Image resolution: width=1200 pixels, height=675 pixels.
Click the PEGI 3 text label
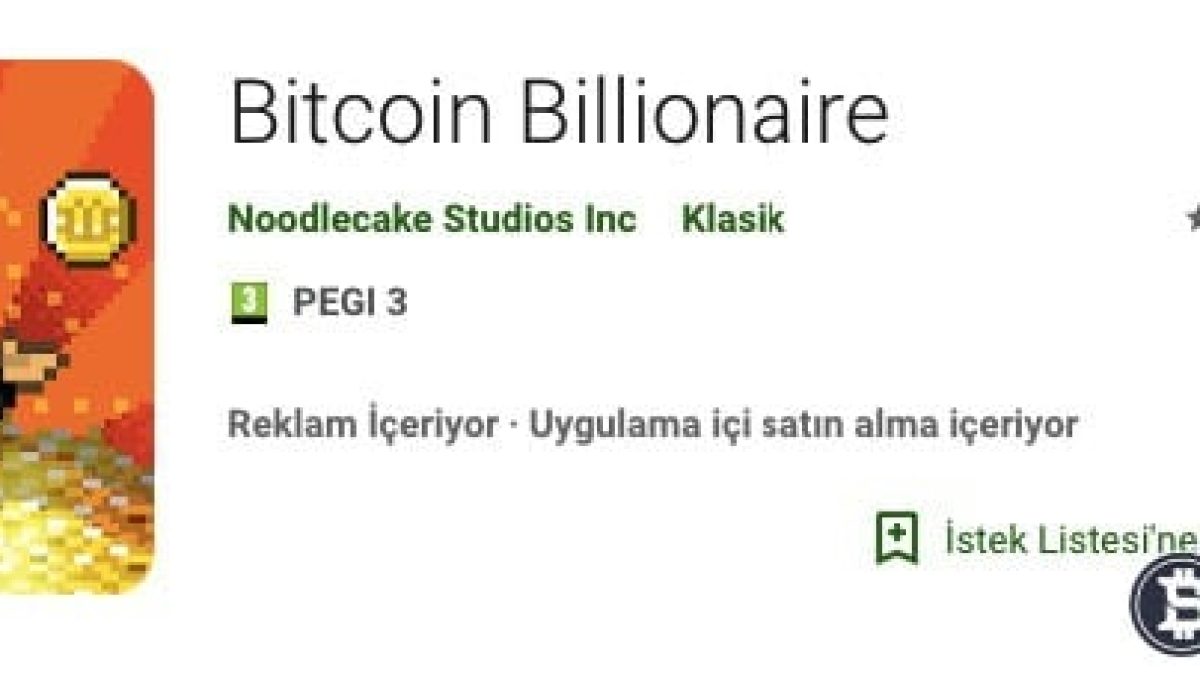(x=350, y=302)
